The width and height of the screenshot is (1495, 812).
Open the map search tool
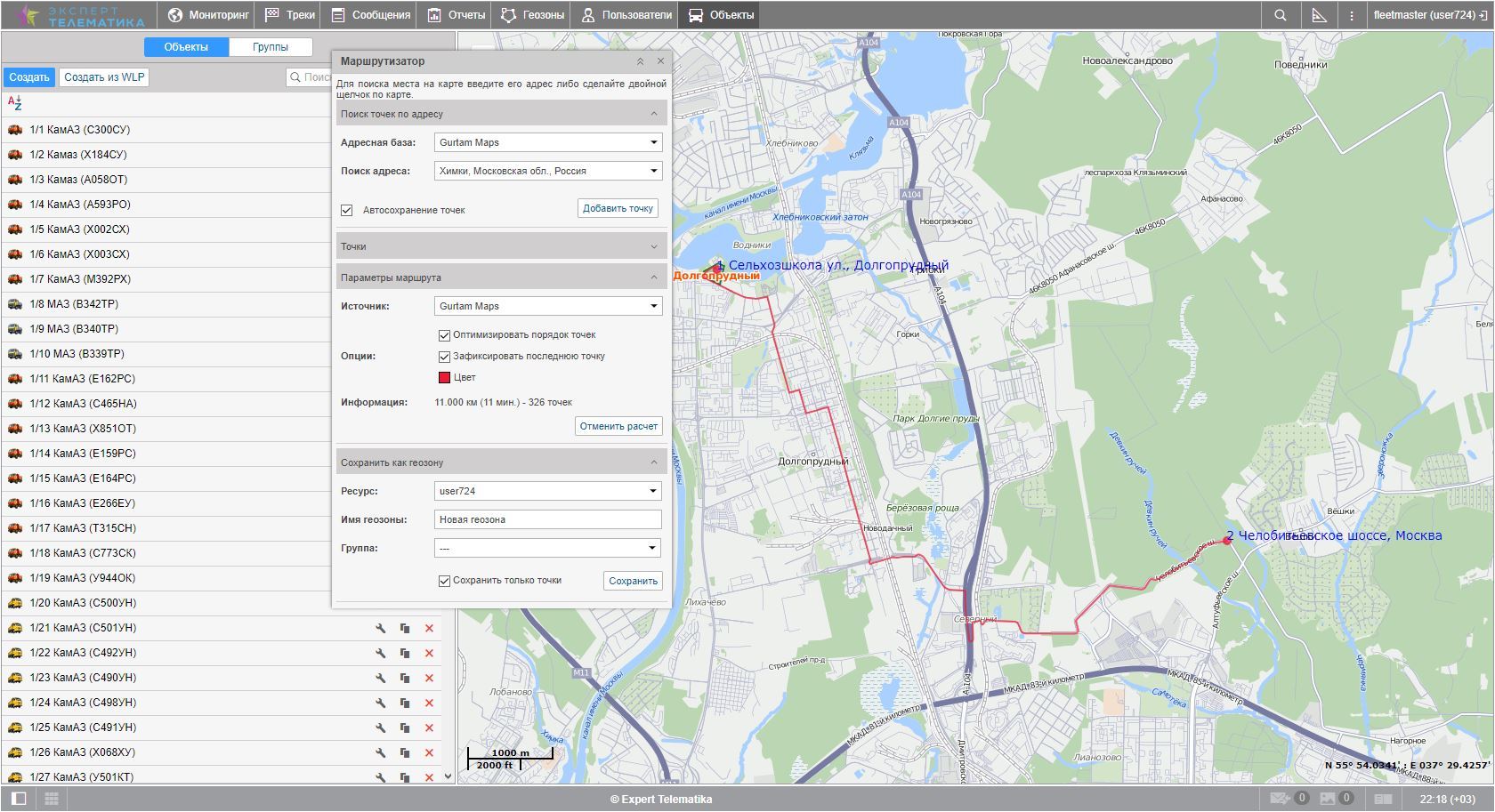click(1280, 15)
